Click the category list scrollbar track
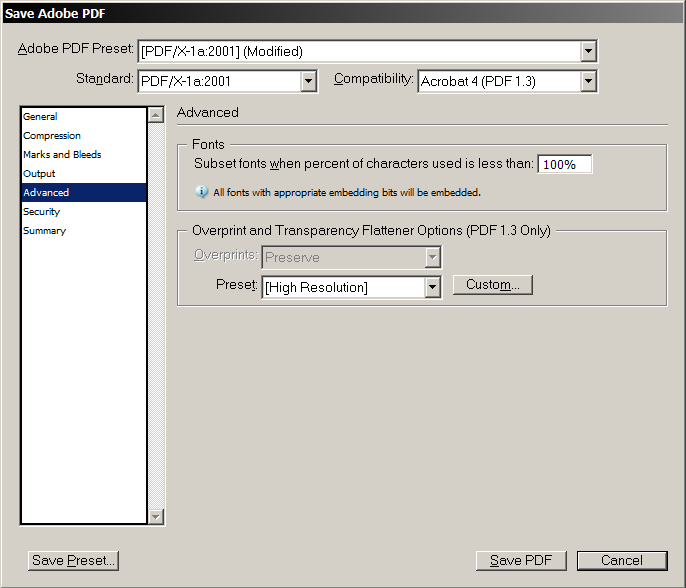The width and height of the screenshot is (686, 588). pyautogui.click(x=156, y=316)
